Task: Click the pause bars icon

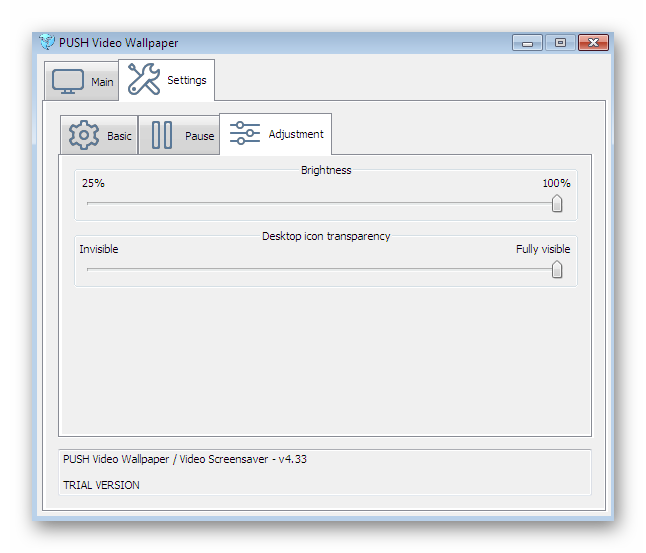Action: (162, 135)
